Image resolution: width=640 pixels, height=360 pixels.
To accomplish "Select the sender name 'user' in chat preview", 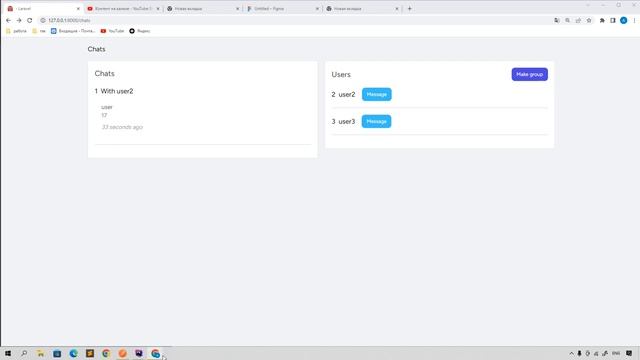I will (107, 107).
